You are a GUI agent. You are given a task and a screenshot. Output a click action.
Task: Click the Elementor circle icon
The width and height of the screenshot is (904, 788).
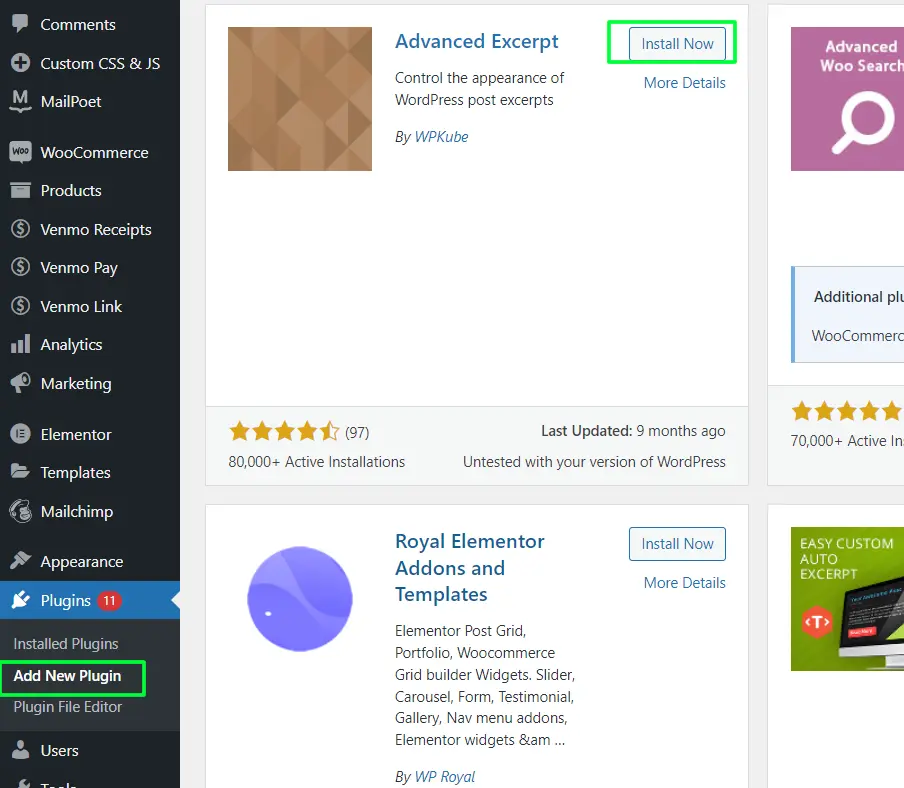(x=20, y=434)
